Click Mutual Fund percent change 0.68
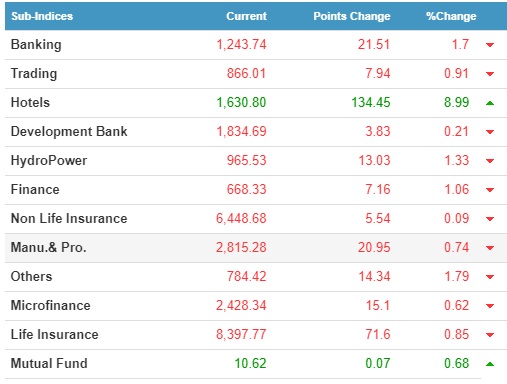This screenshot has width=507, height=384. click(x=457, y=363)
